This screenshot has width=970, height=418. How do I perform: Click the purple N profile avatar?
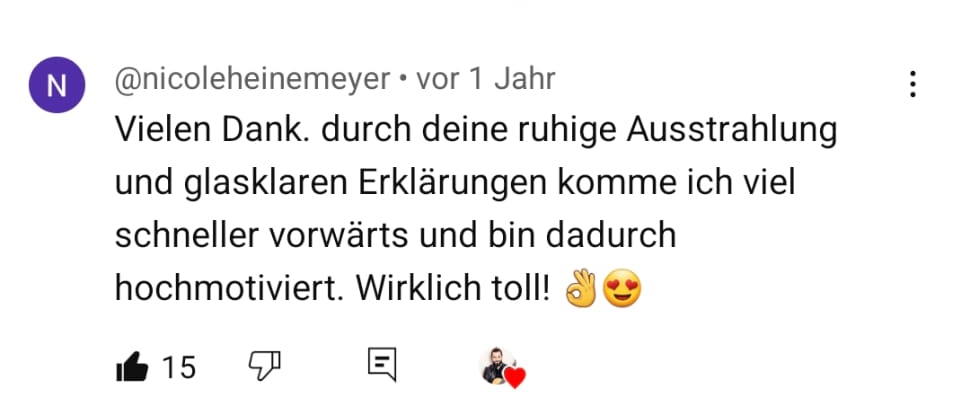[x=57, y=85]
